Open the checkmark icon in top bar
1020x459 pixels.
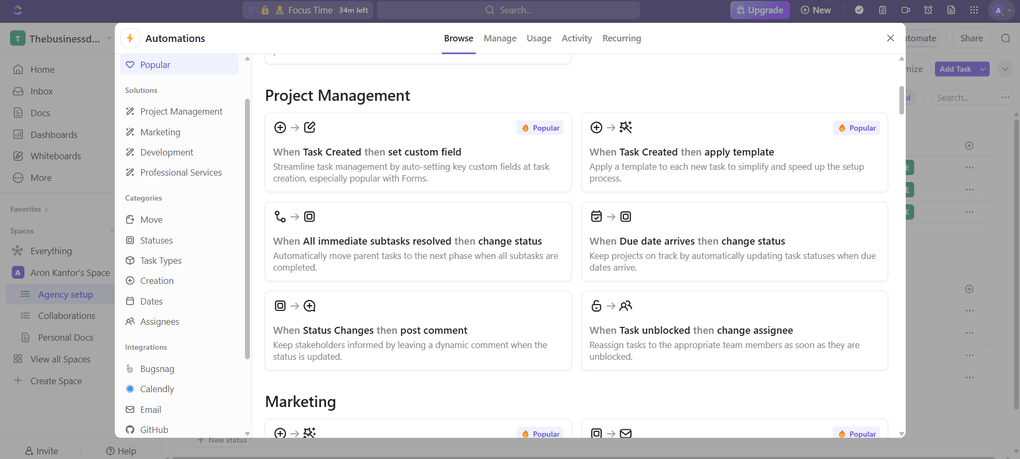pos(859,10)
